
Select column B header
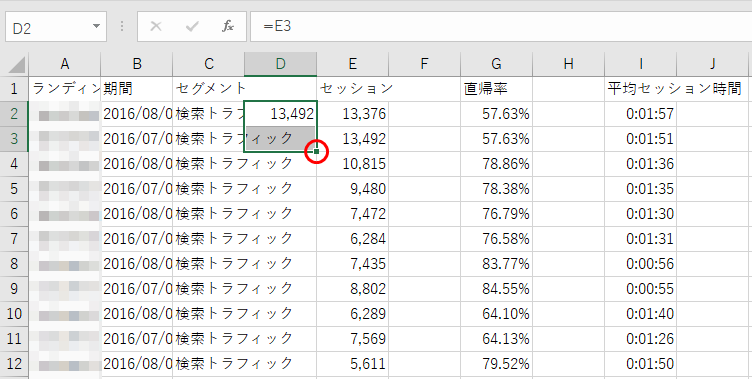pyautogui.click(x=137, y=64)
